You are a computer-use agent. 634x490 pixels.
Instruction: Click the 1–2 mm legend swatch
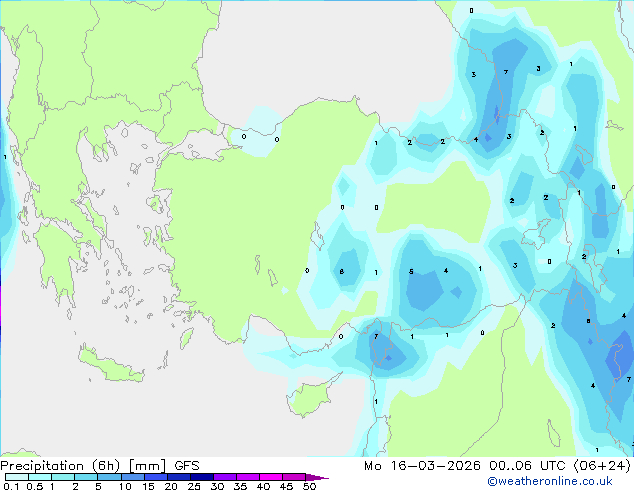coord(63,477)
